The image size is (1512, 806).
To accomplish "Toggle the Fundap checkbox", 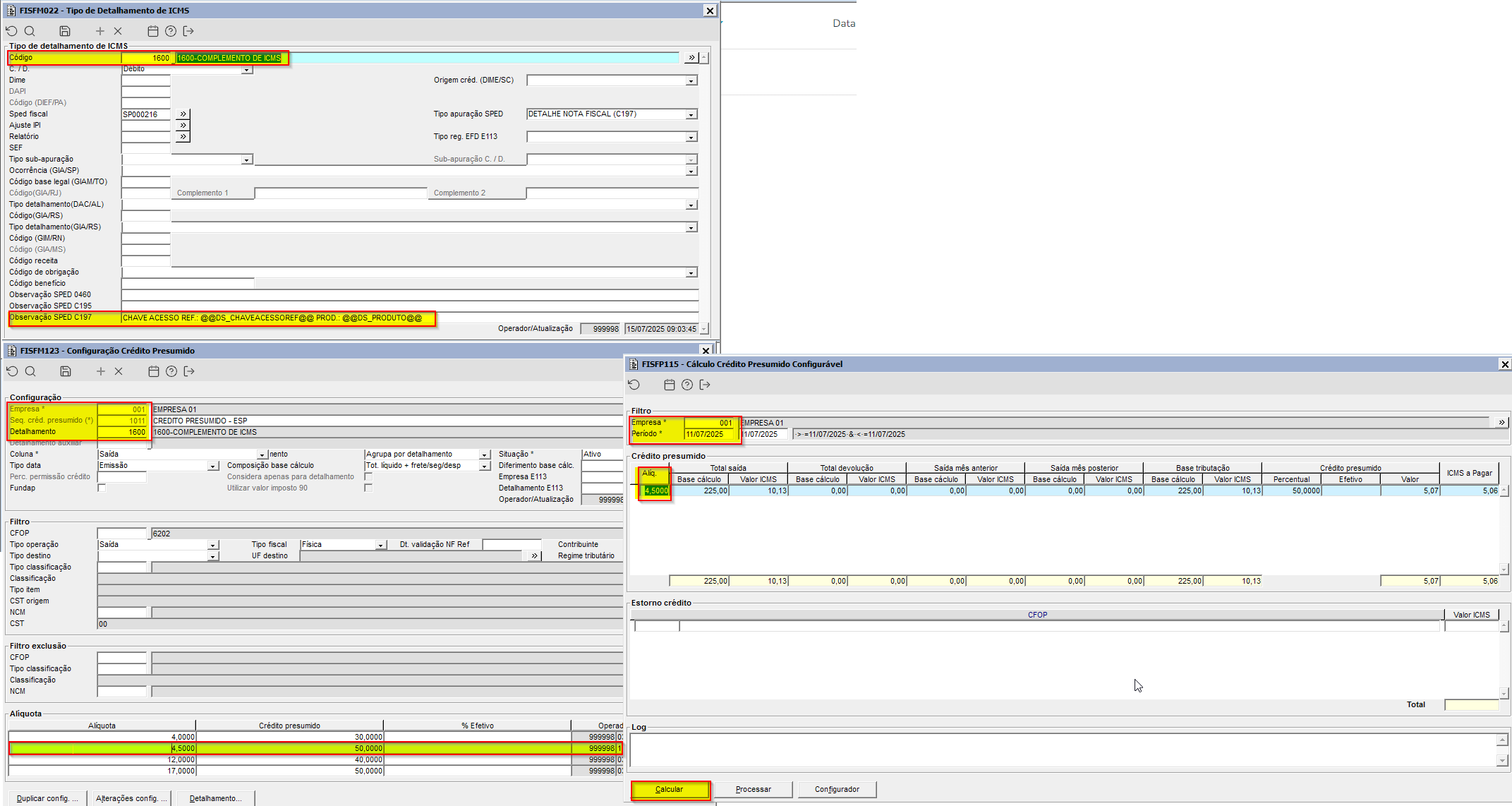I will 102,488.
